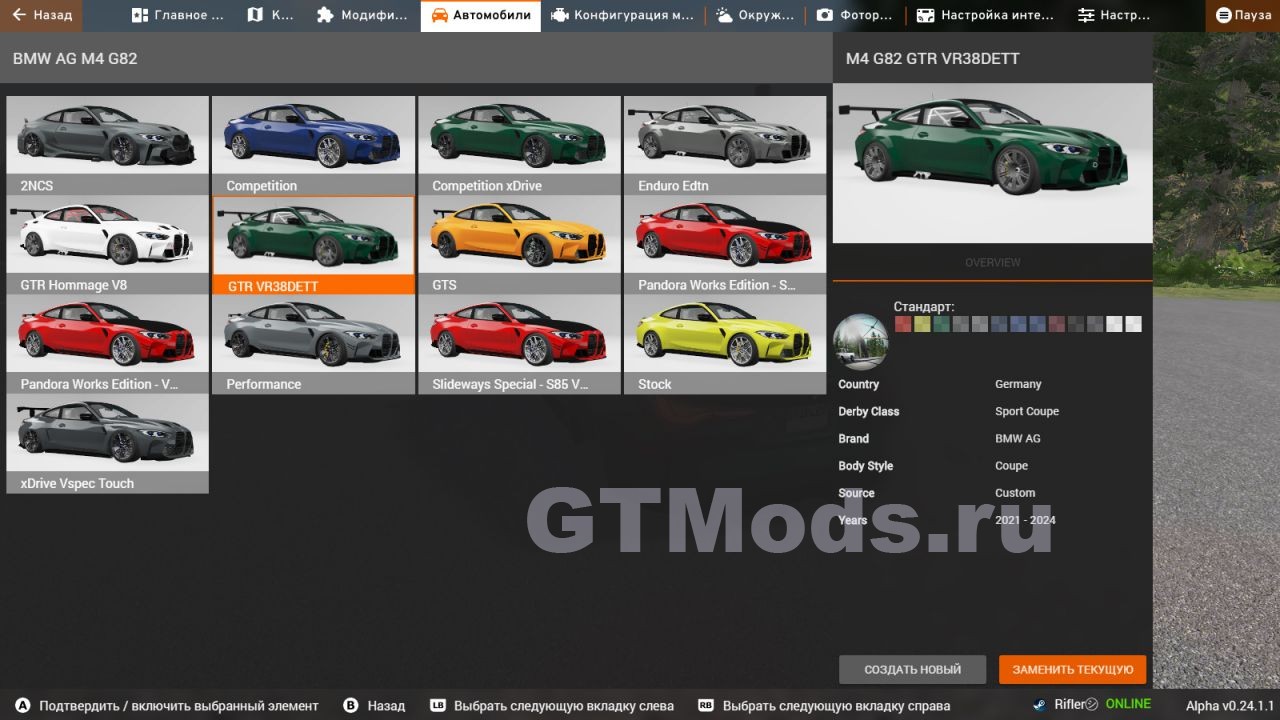Open the OVERVIEW section label
Image resolution: width=1280 pixels, height=720 pixels.
tap(993, 262)
